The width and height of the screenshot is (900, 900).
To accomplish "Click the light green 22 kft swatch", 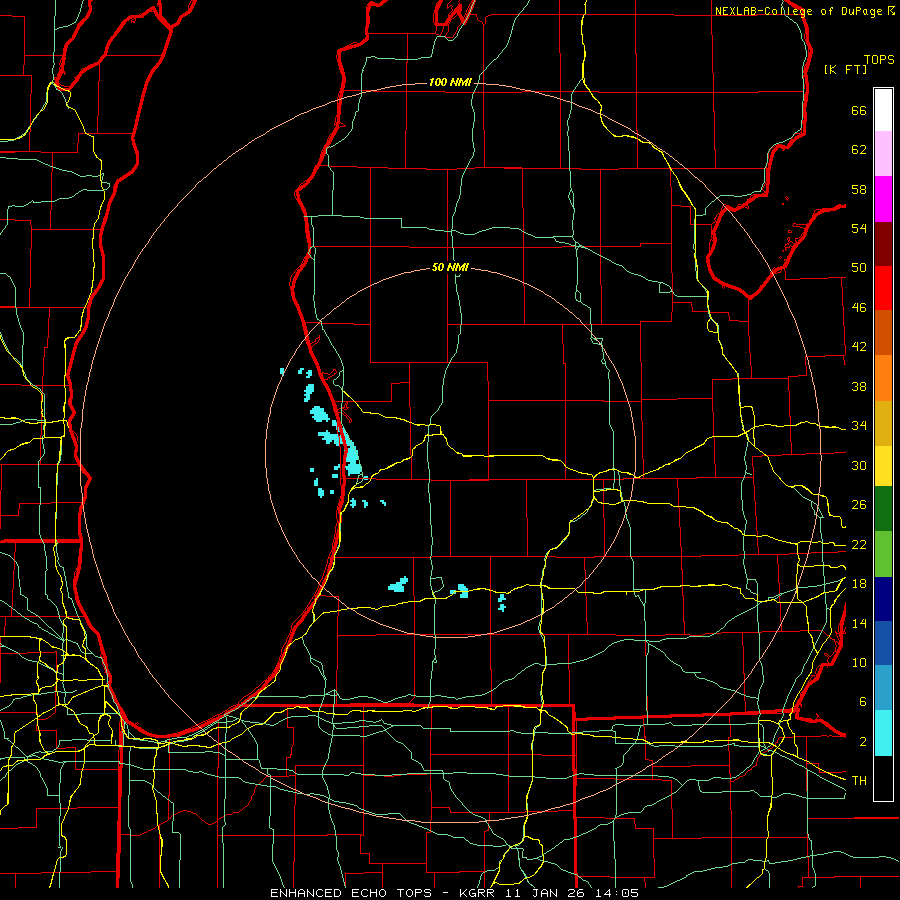I will (883, 554).
